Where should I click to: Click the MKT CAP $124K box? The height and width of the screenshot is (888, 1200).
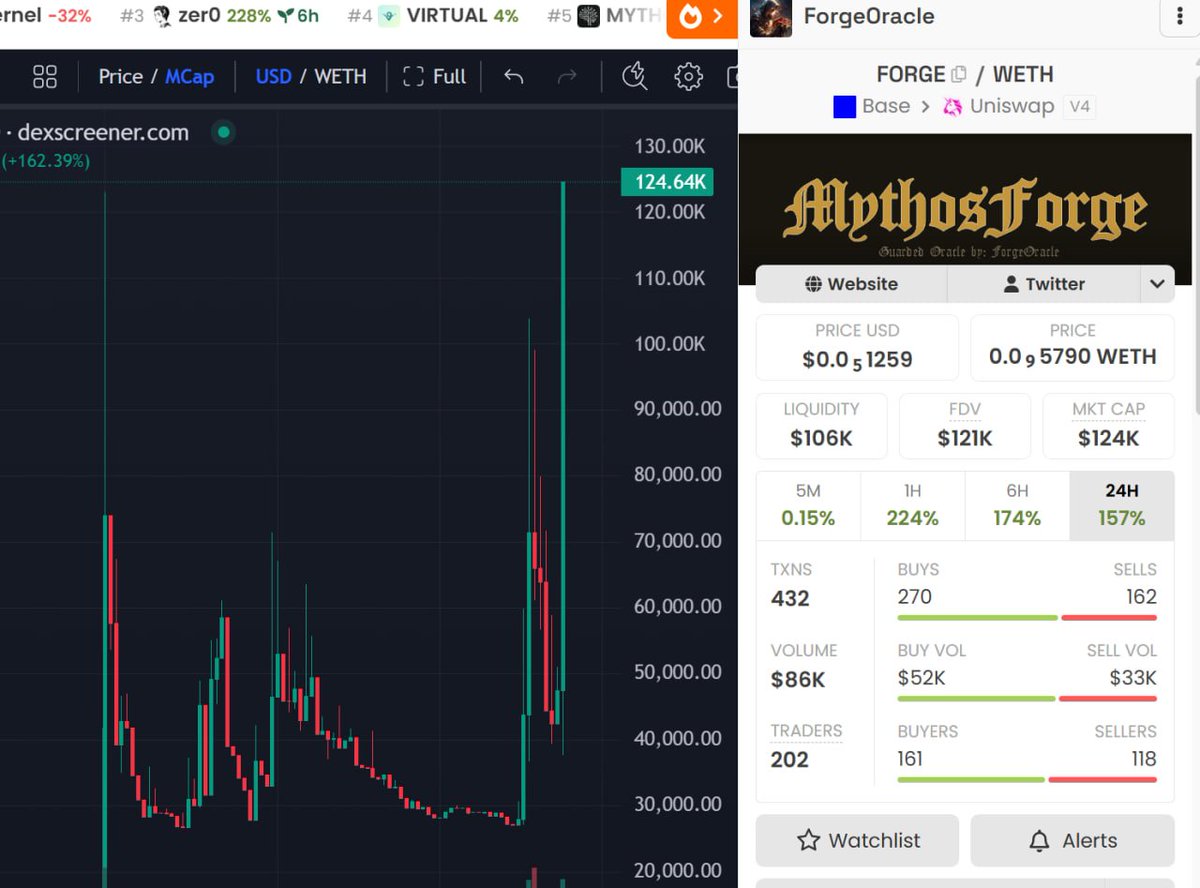click(x=1108, y=425)
